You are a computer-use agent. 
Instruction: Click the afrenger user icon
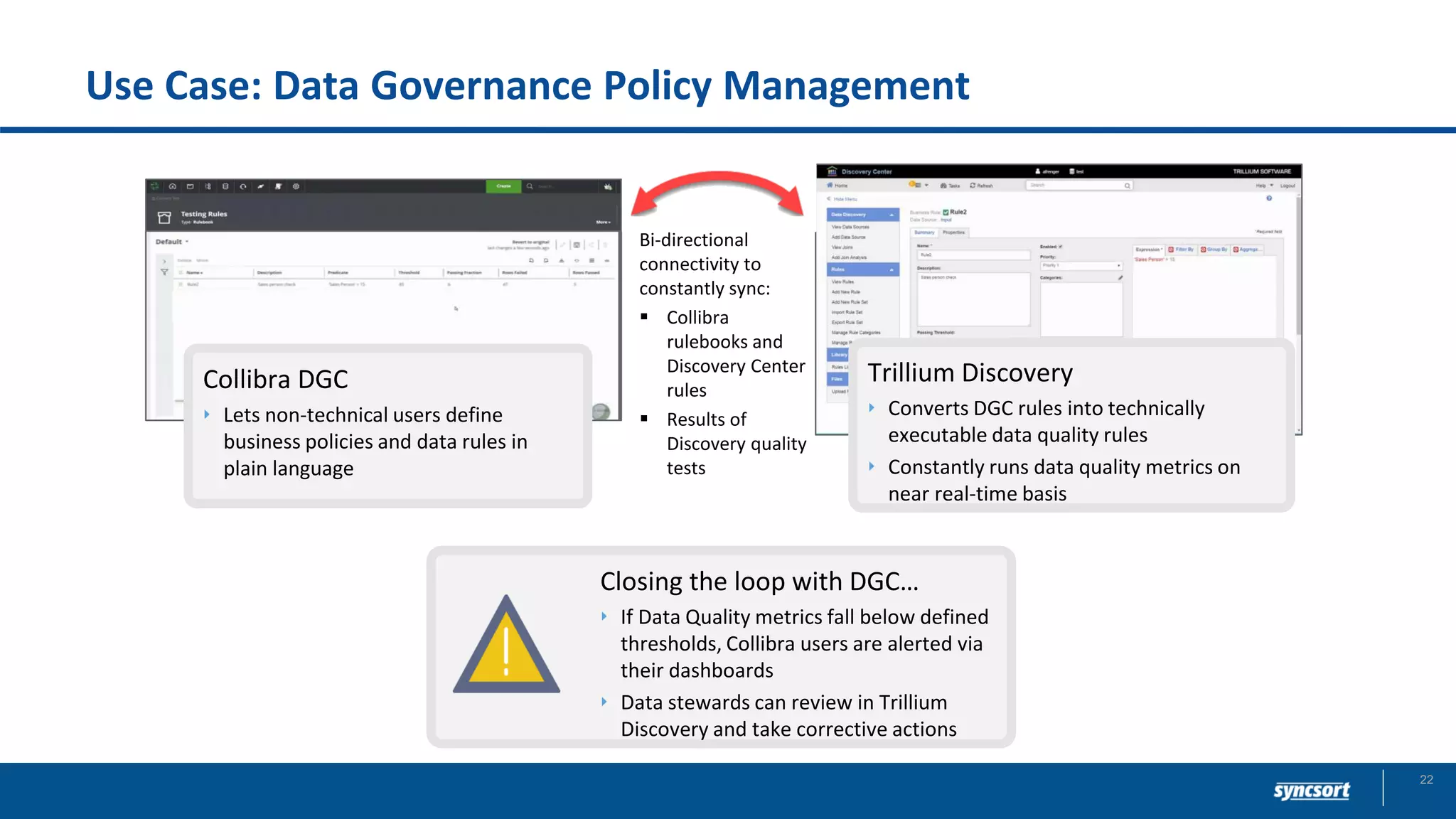(x=1038, y=171)
